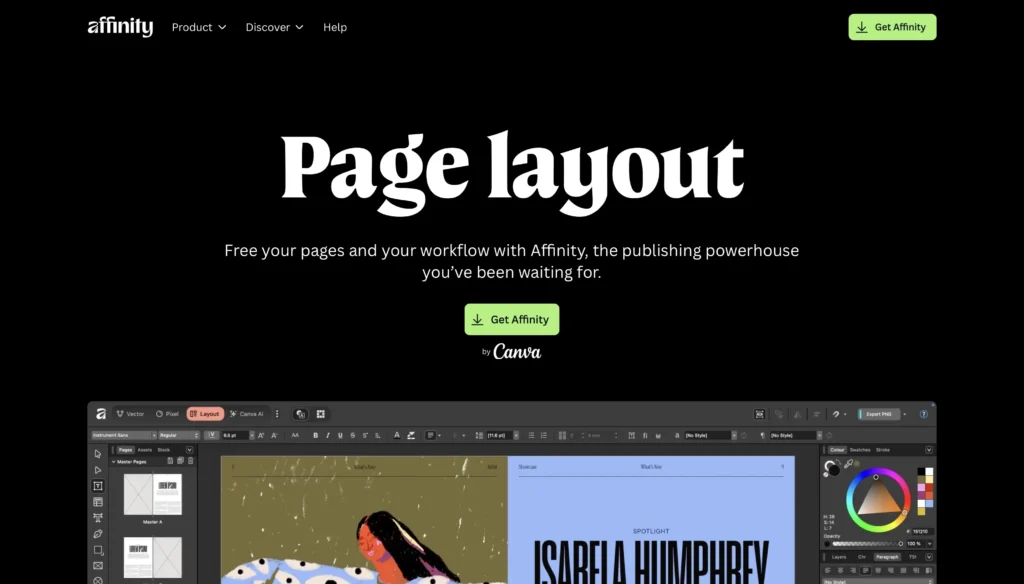Open the Assets panel tab

coord(144,449)
